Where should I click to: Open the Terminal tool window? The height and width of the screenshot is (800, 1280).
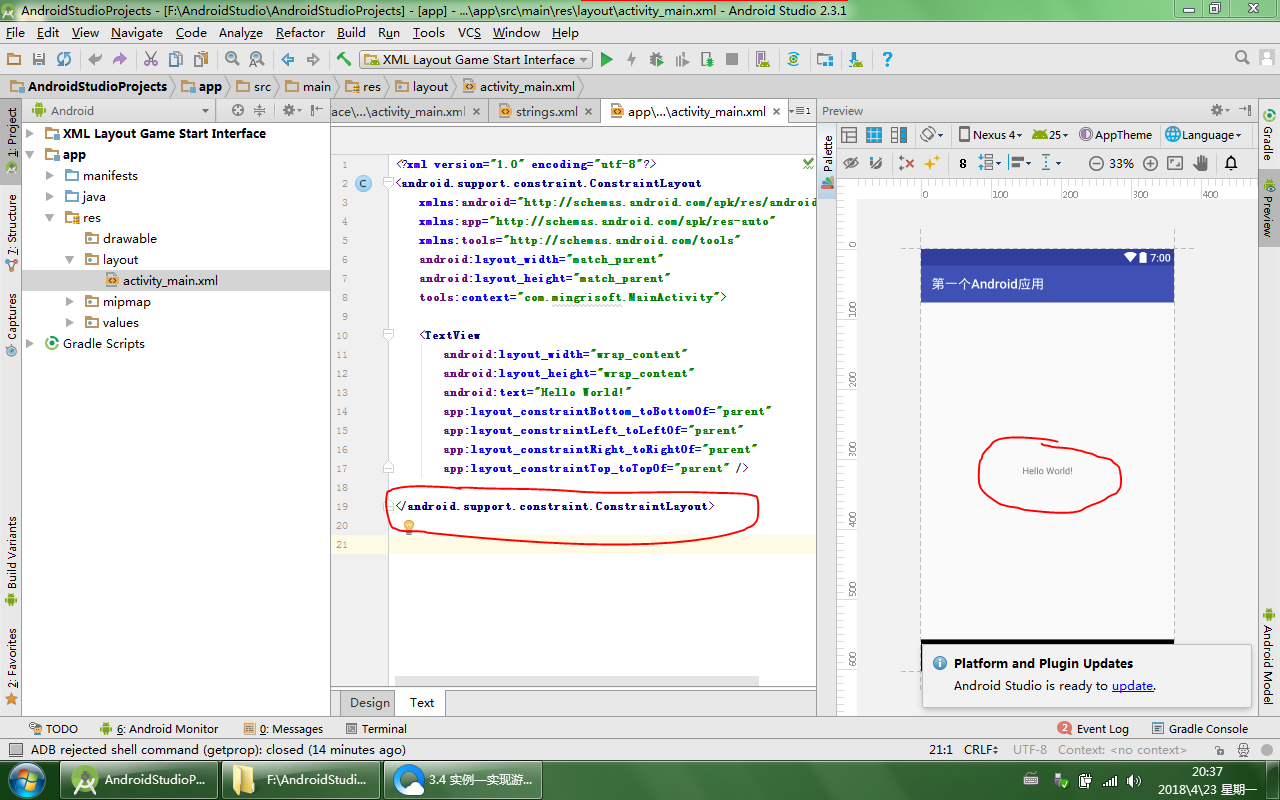pos(376,729)
